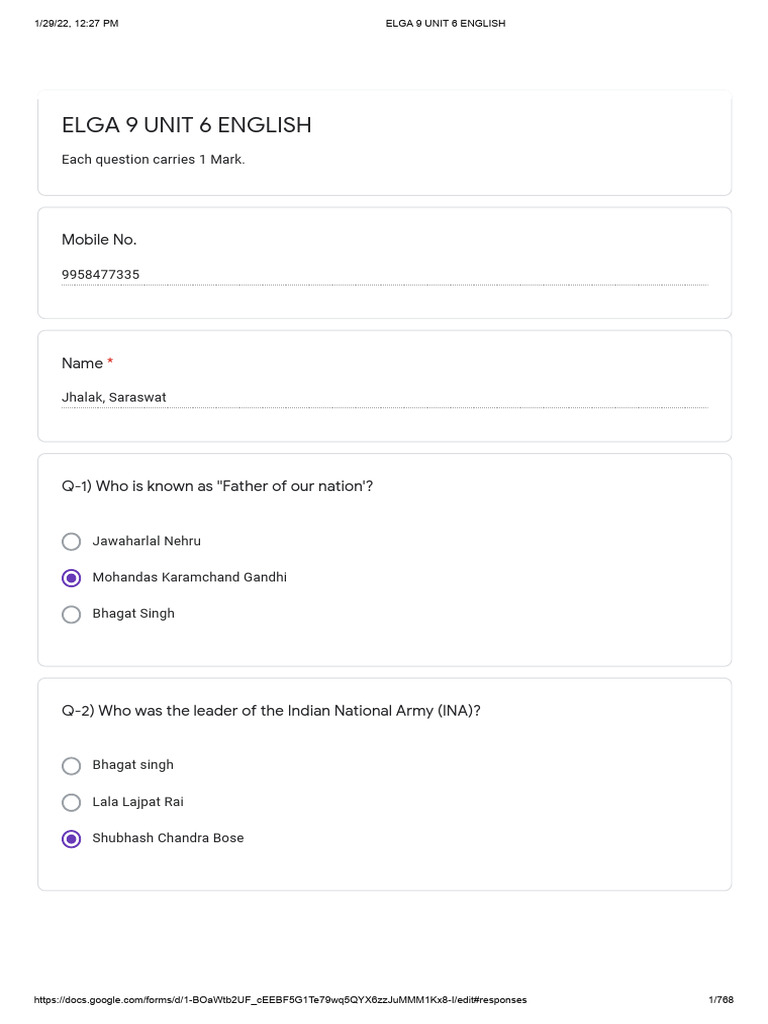Click the 1/768 page number indicator
The width and height of the screenshot is (768, 1024).
[720, 999]
